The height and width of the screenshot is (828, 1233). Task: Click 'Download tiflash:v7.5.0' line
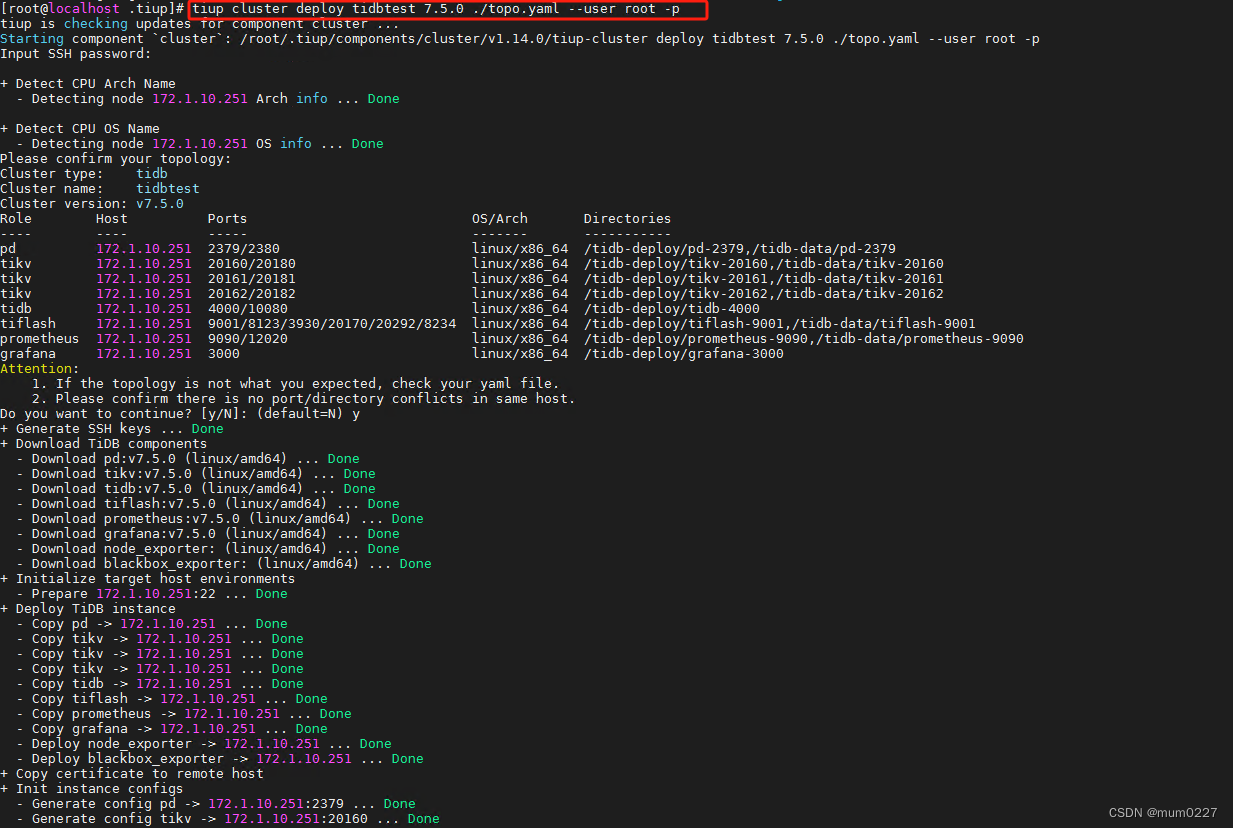(208, 504)
